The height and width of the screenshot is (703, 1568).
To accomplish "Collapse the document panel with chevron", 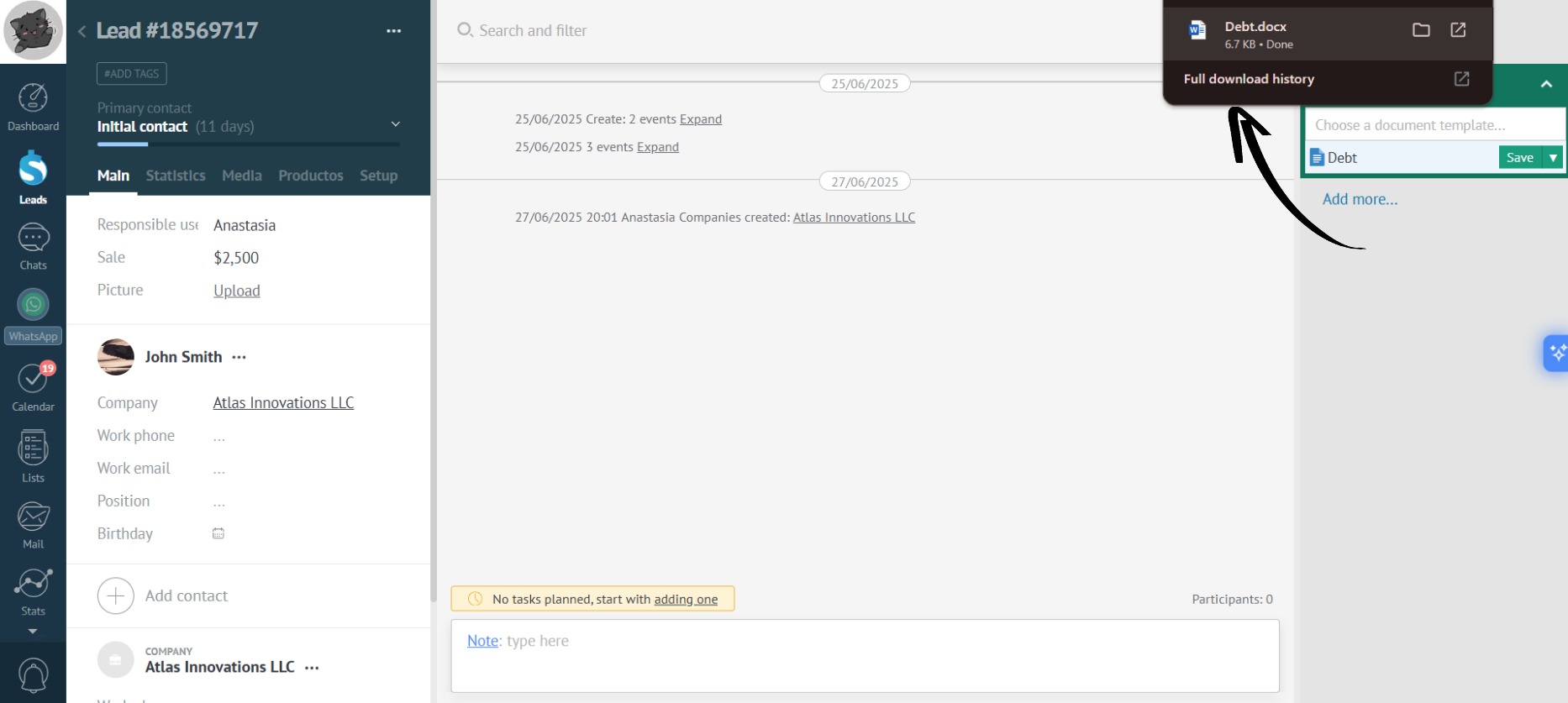I will (x=1545, y=84).
